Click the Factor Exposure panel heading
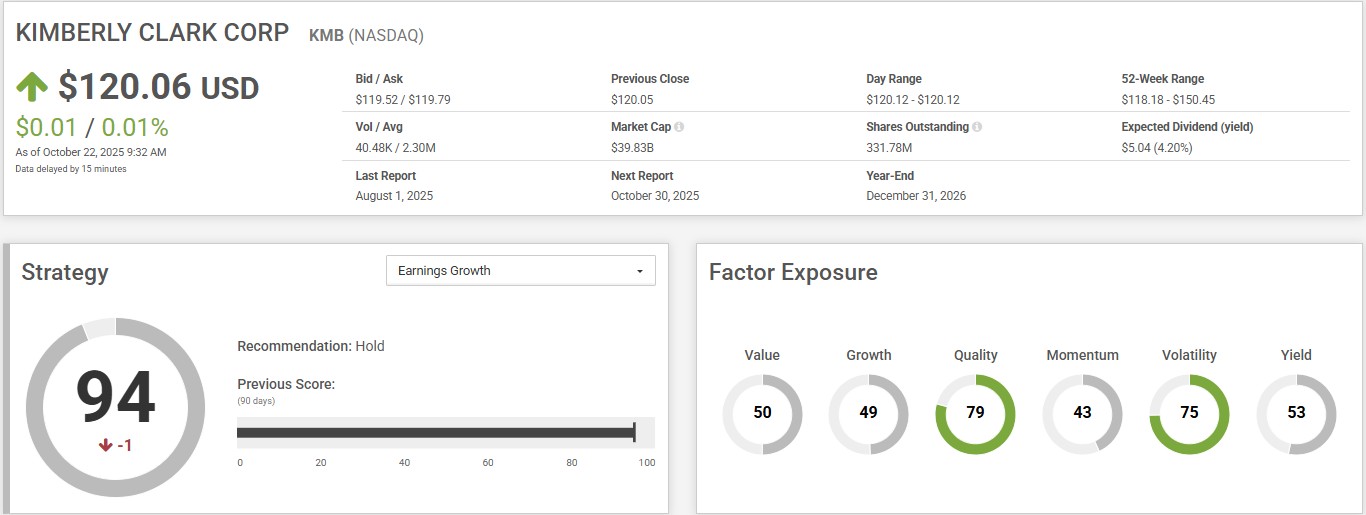This screenshot has width=1366, height=515. pyautogui.click(x=793, y=272)
